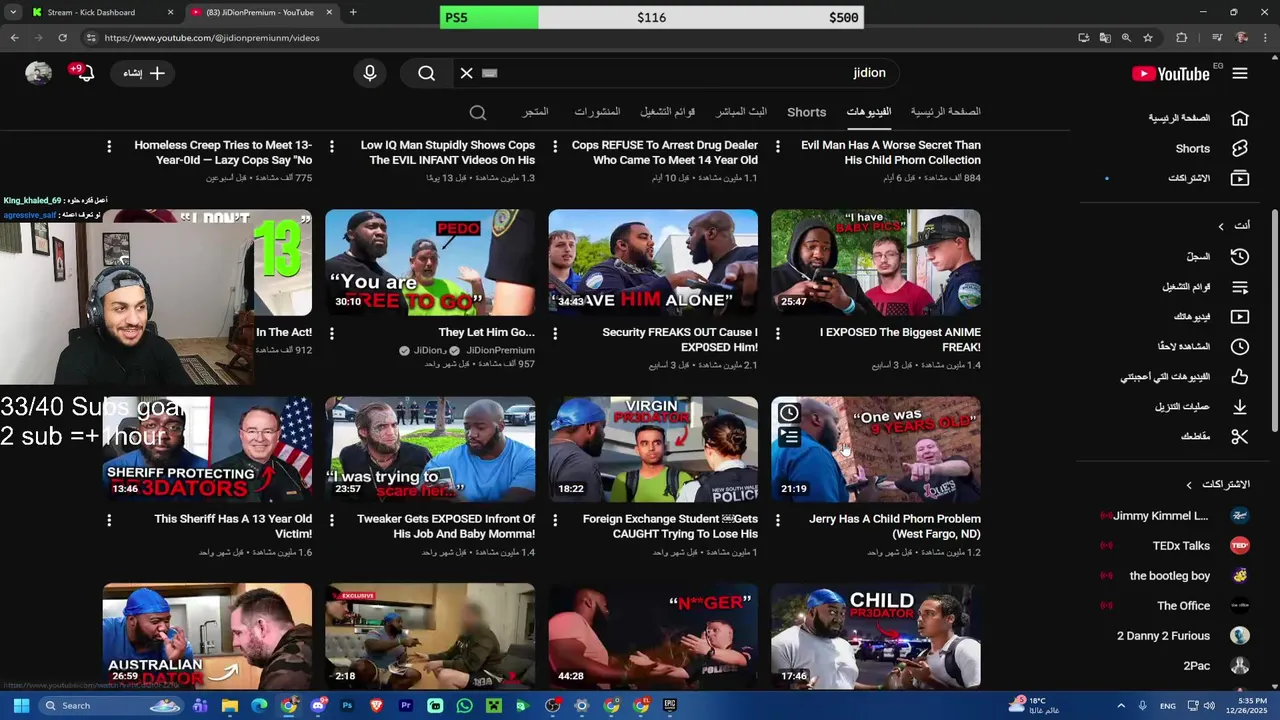The width and height of the screenshot is (1280, 720).
Task: Switch to the Posts (المنشورات) channel tab
Action: [597, 112]
